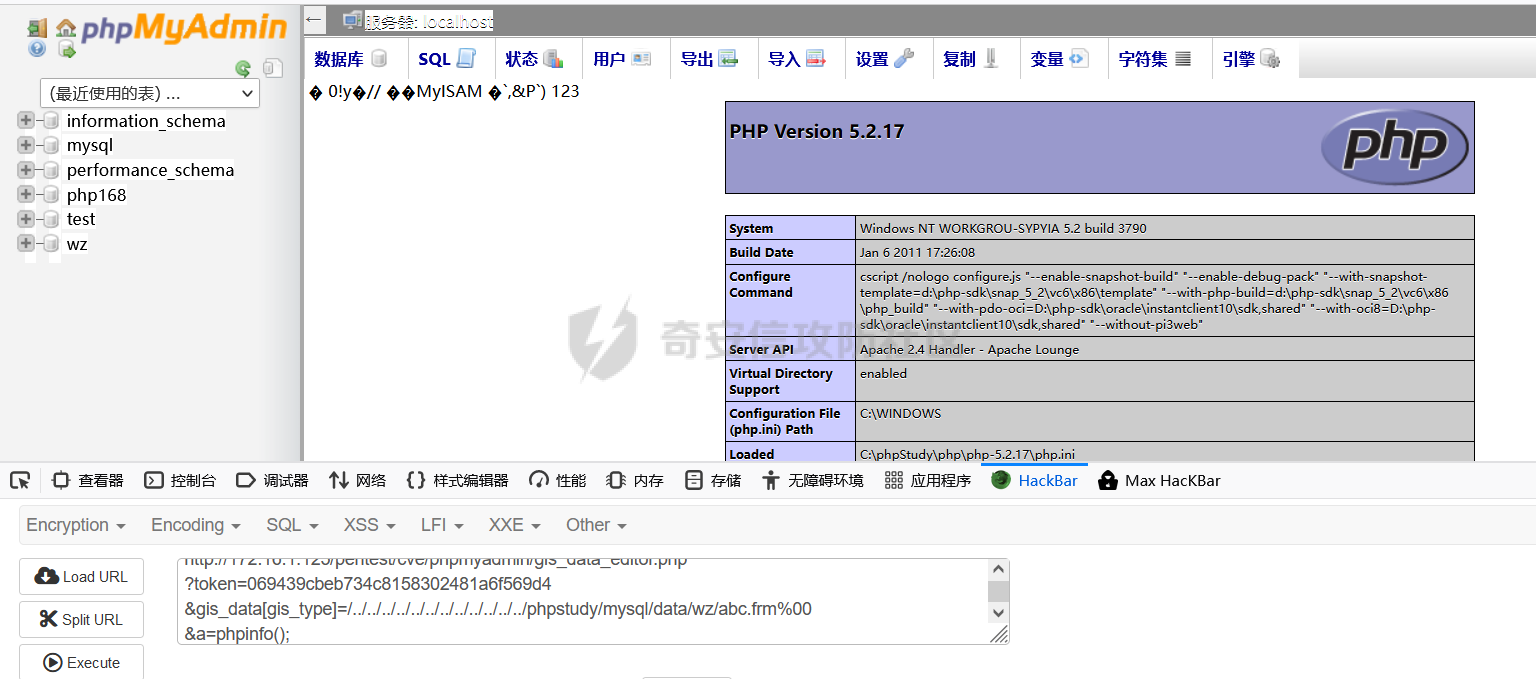Open HackBar Encryption dropdown menu
The width and height of the screenshot is (1536, 679).
[x=76, y=525]
